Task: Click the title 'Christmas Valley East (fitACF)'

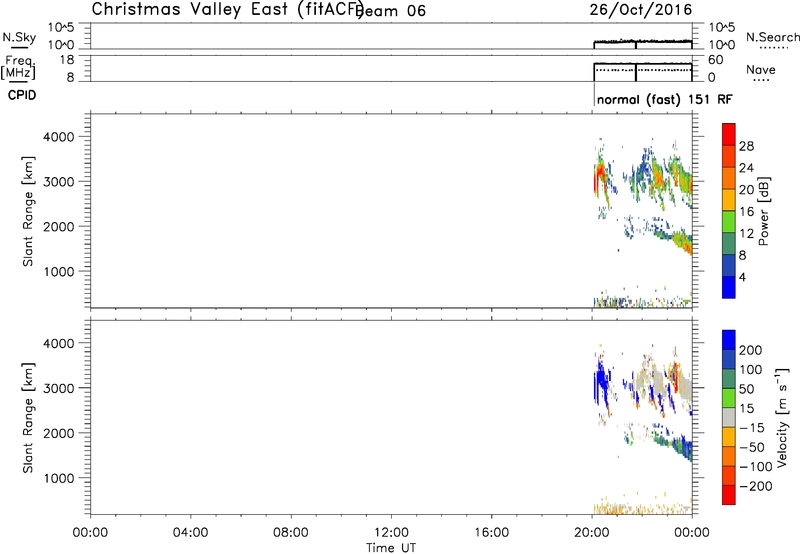Action: pyautogui.click(x=228, y=10)
